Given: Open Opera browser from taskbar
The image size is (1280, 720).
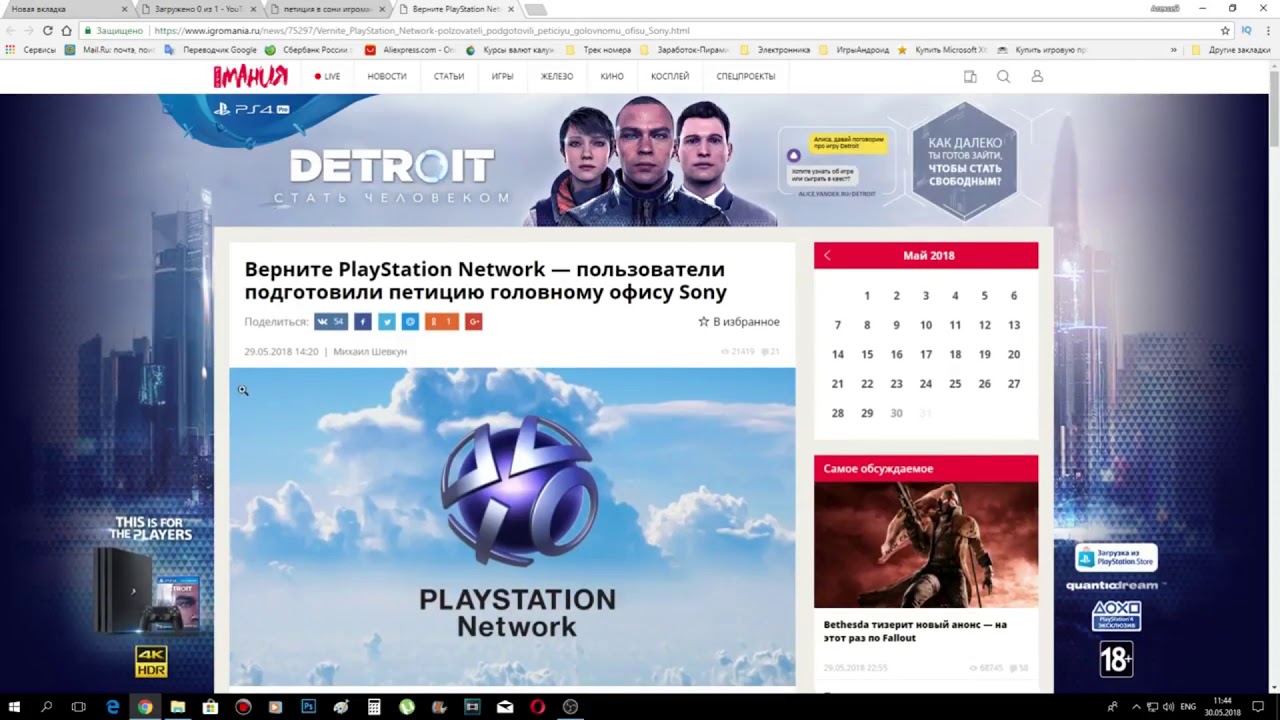Looking at the screenshot, I should (x=537, y=707).
